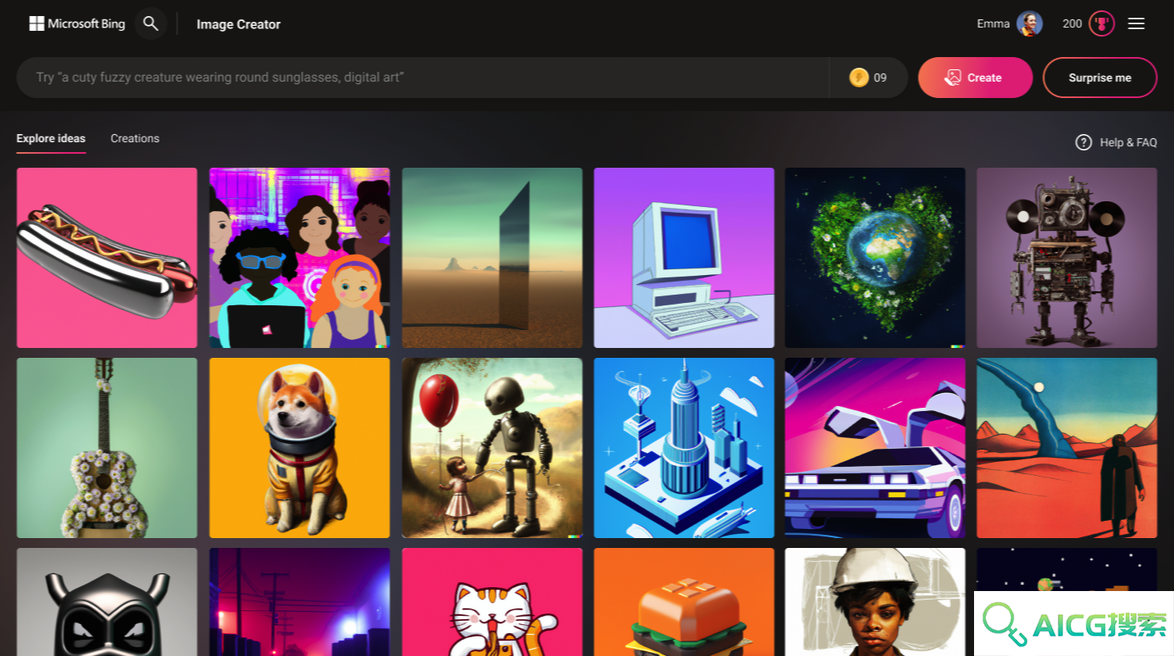Open the hamburger menu
1174x656 pixels.
(x=1136, y=24)
